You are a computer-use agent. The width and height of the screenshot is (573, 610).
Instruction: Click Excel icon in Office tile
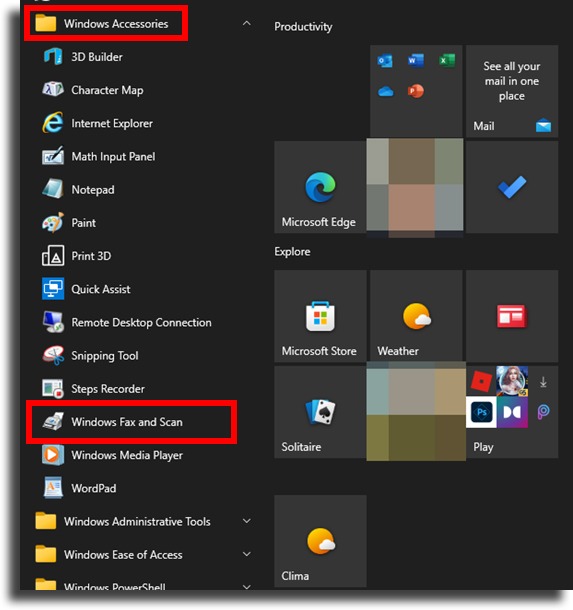click(447, 61)
